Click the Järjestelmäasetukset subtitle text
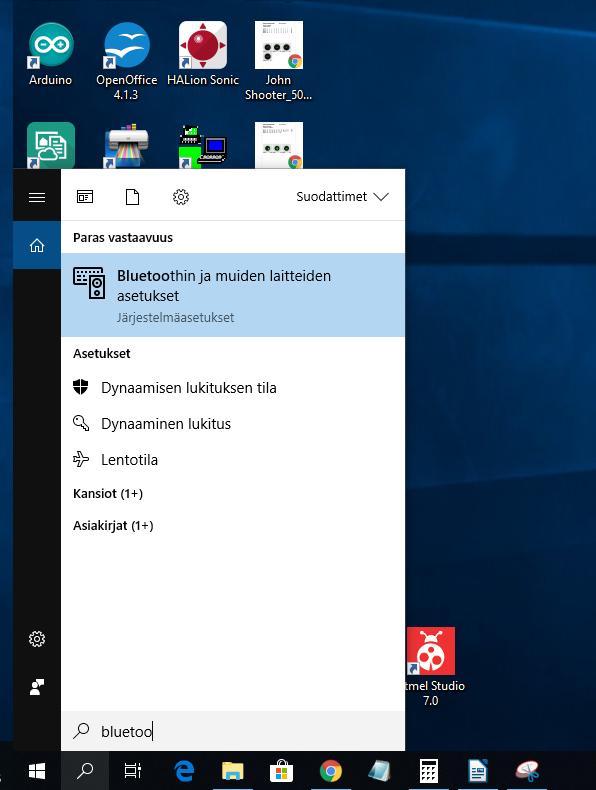Image resolution: width=596 pixels, height=790 pixels. click(175, 317)
